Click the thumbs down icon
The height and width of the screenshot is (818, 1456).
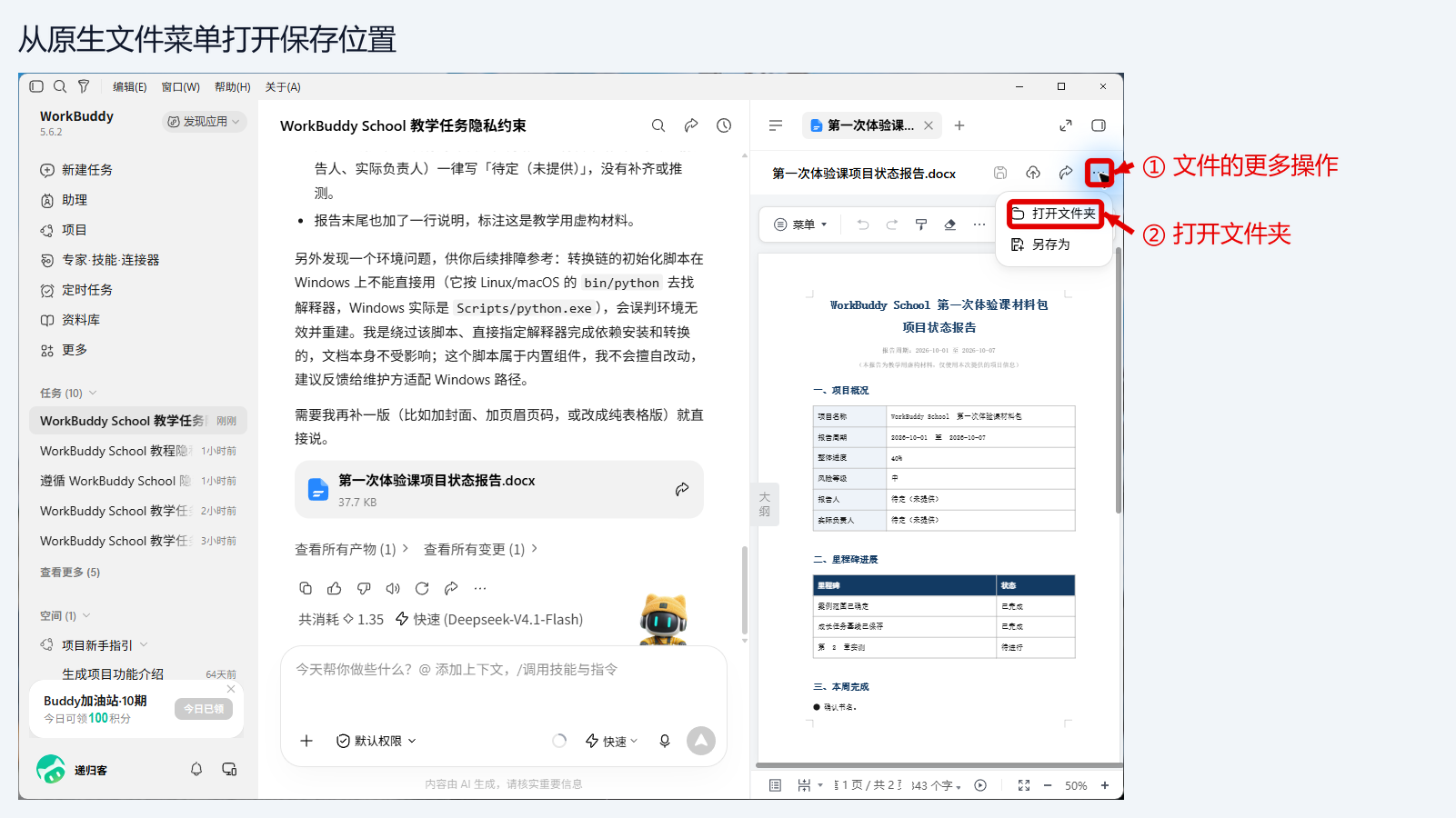tap(364, 588)
